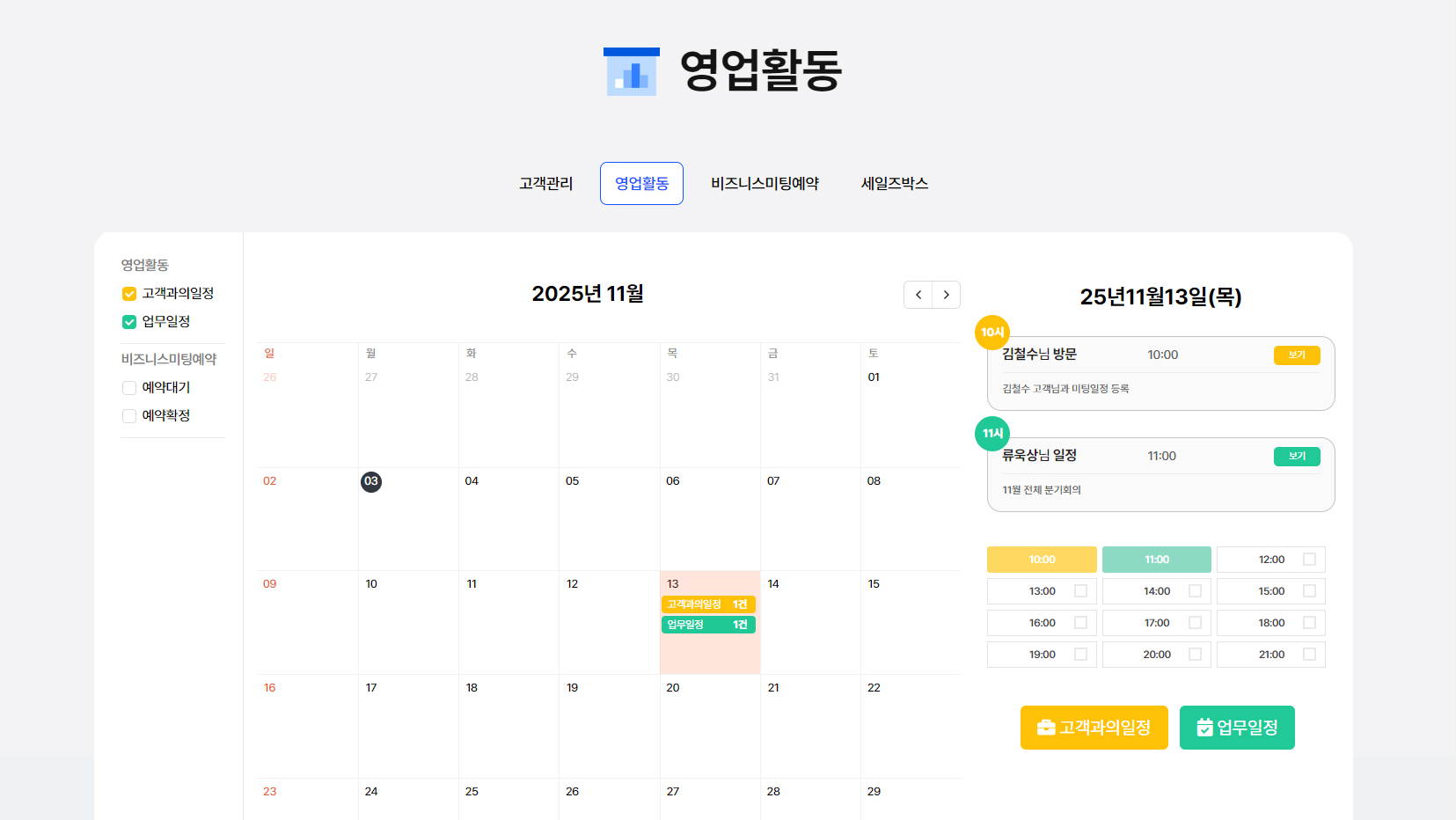
Task: Click the 김철수님 방문 schedule title
Action: coord(1039,355)
